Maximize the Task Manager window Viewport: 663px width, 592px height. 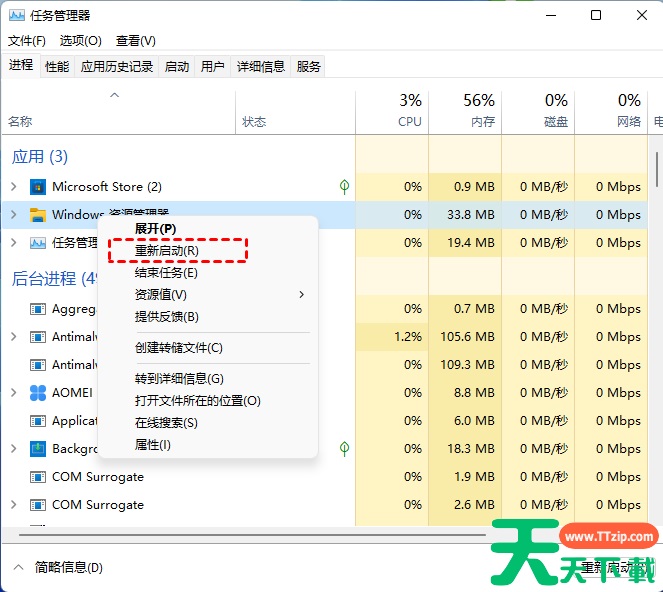pyautogui.click(x=596, y=15)
